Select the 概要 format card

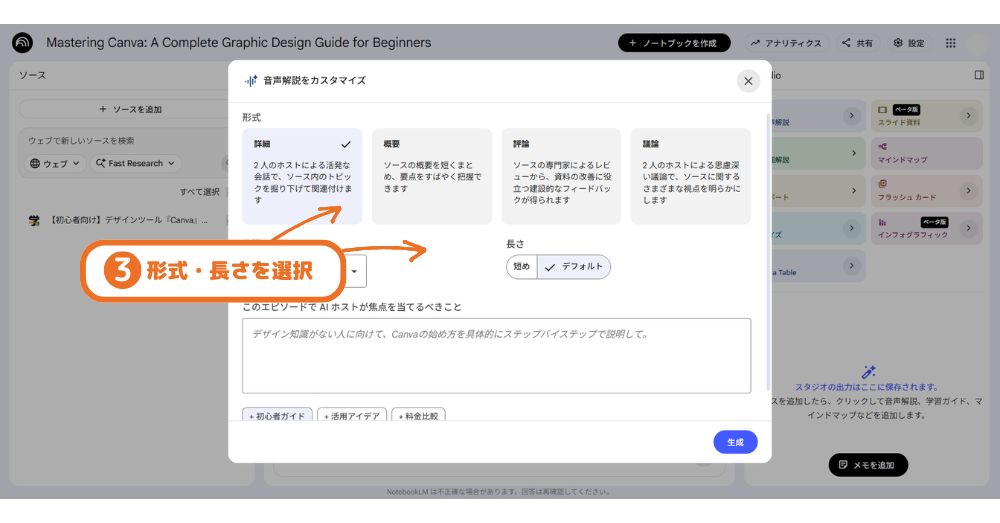(x=432, y=176)
